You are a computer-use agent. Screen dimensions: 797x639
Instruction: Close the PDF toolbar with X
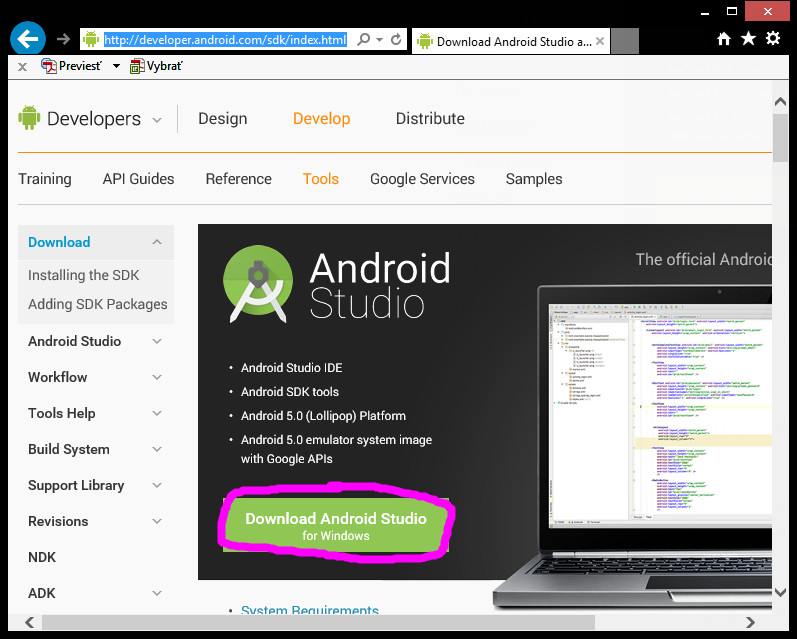coord(22,67)
